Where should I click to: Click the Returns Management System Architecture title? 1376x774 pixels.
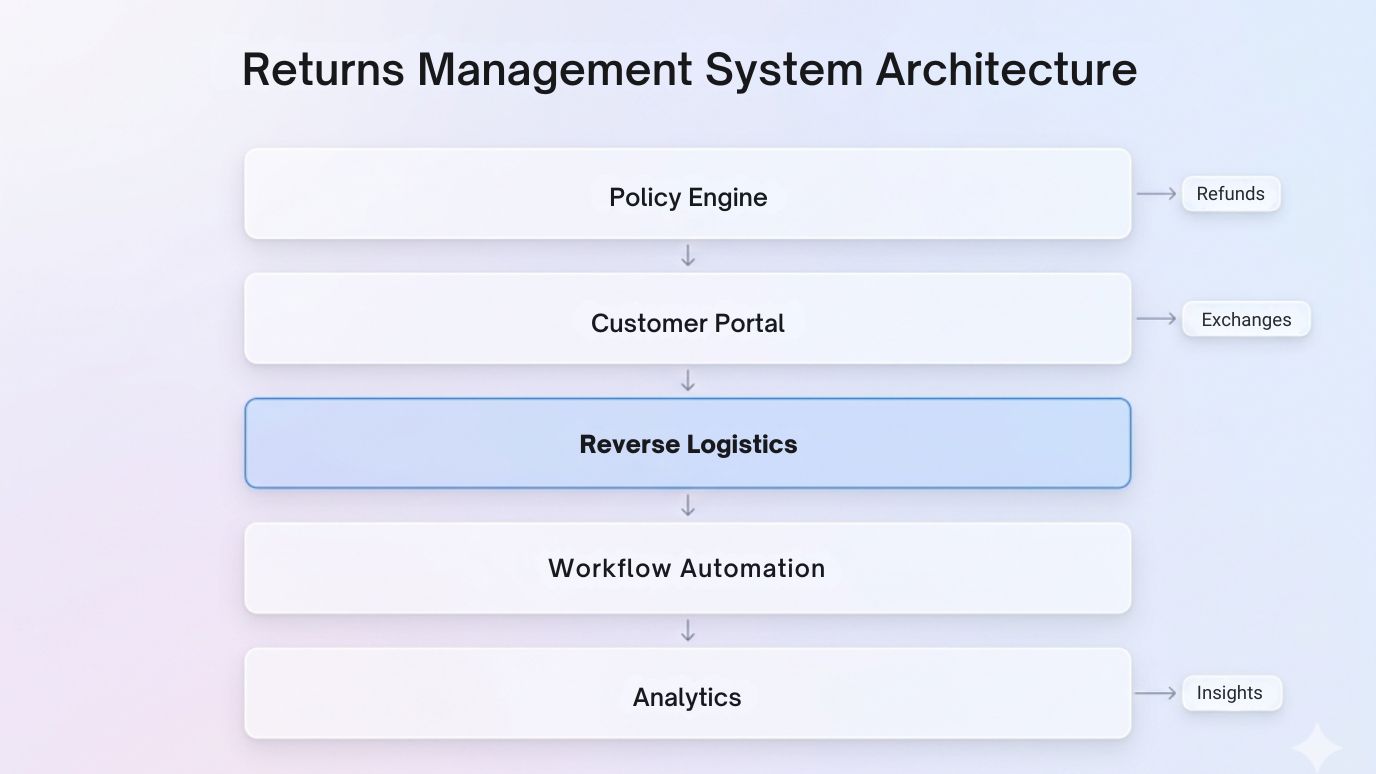point(688,69)
